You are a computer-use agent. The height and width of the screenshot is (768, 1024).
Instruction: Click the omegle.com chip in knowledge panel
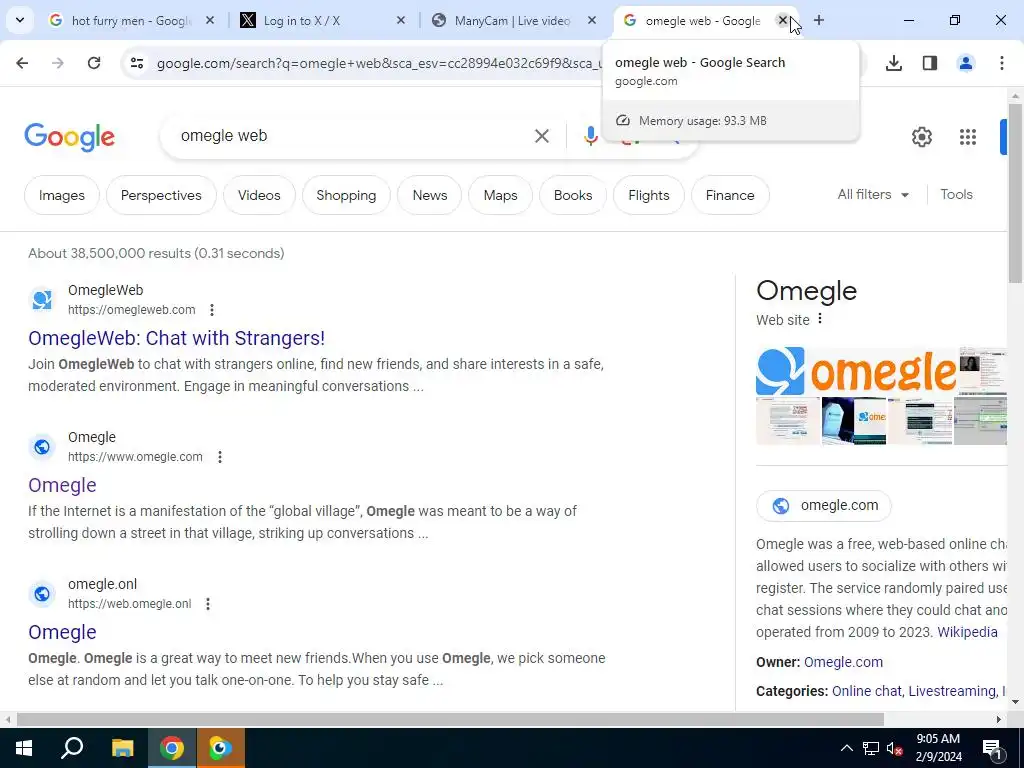[x=824, y=505]
